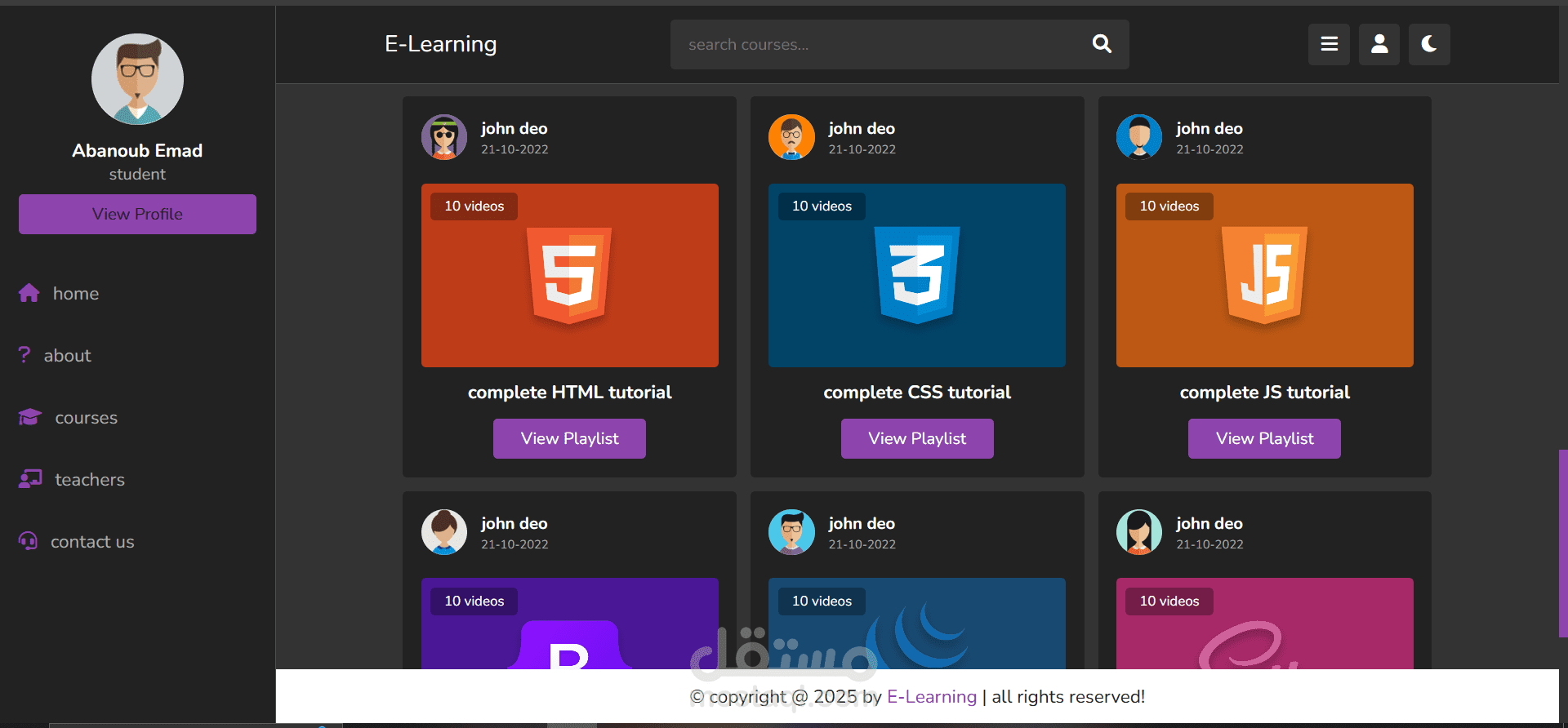The height and width of the screenshot is (728, 1568).
Task: Click tutor avatar on Bootstrap course card
Action: point(444,532)
